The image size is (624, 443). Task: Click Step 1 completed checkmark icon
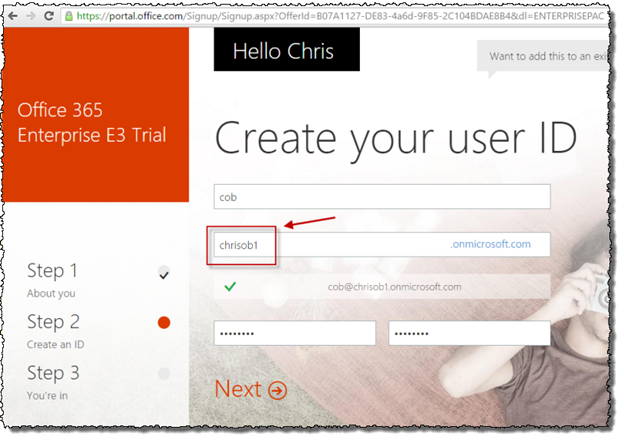(x=164, y=274)
